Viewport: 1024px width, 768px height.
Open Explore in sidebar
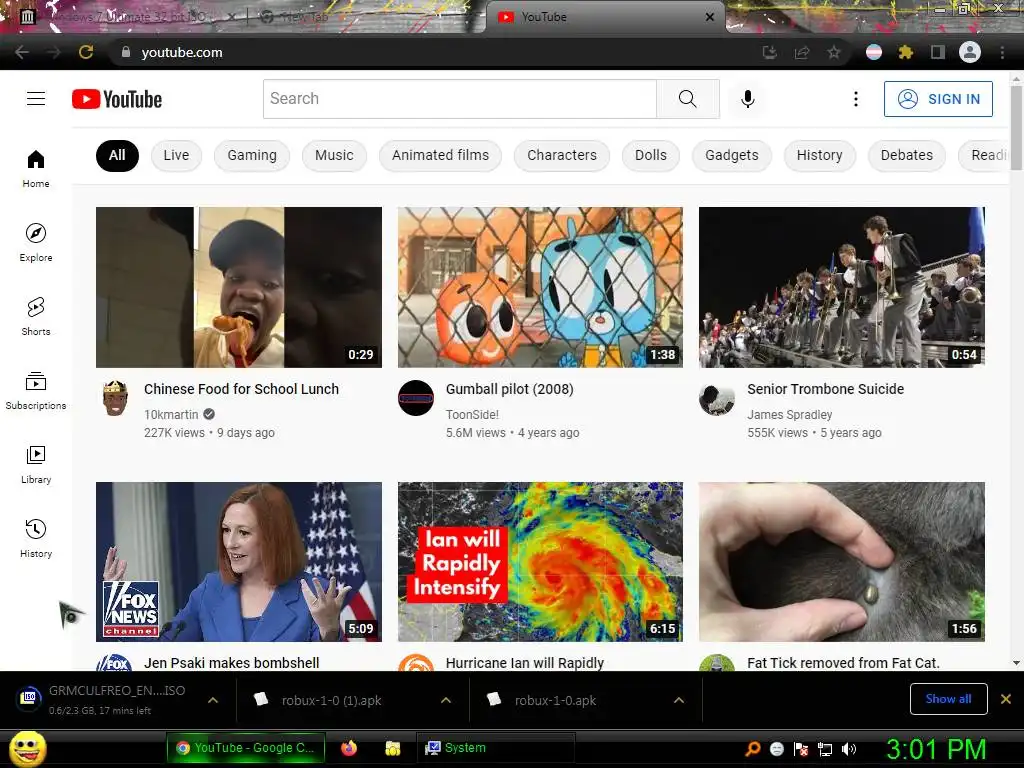36,242
